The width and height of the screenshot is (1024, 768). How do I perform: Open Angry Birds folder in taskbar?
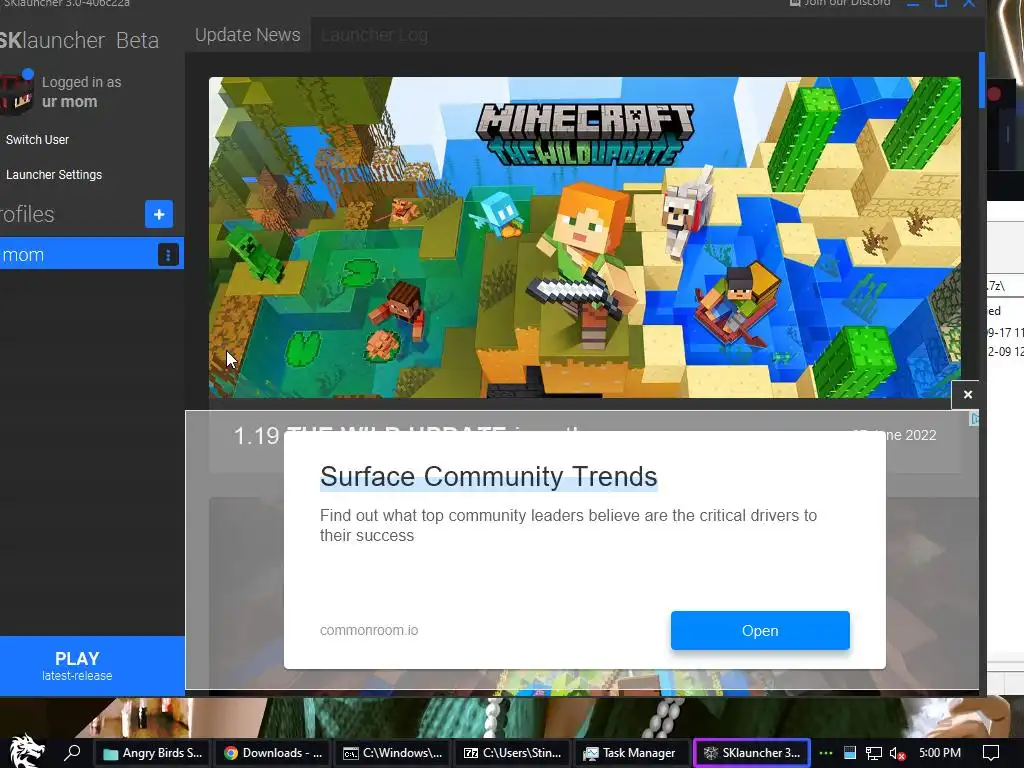[x=153, y=753]
